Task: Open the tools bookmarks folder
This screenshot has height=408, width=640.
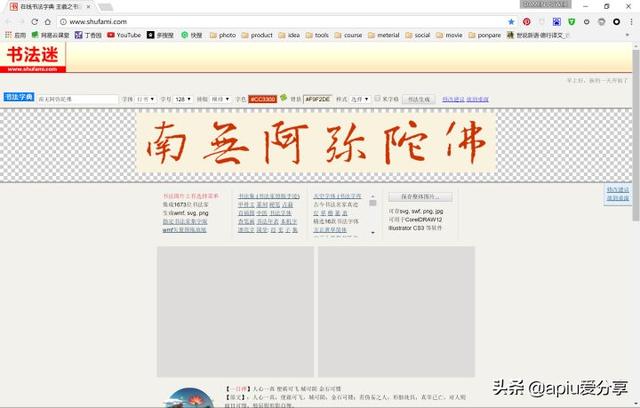Action: [317, 35]
